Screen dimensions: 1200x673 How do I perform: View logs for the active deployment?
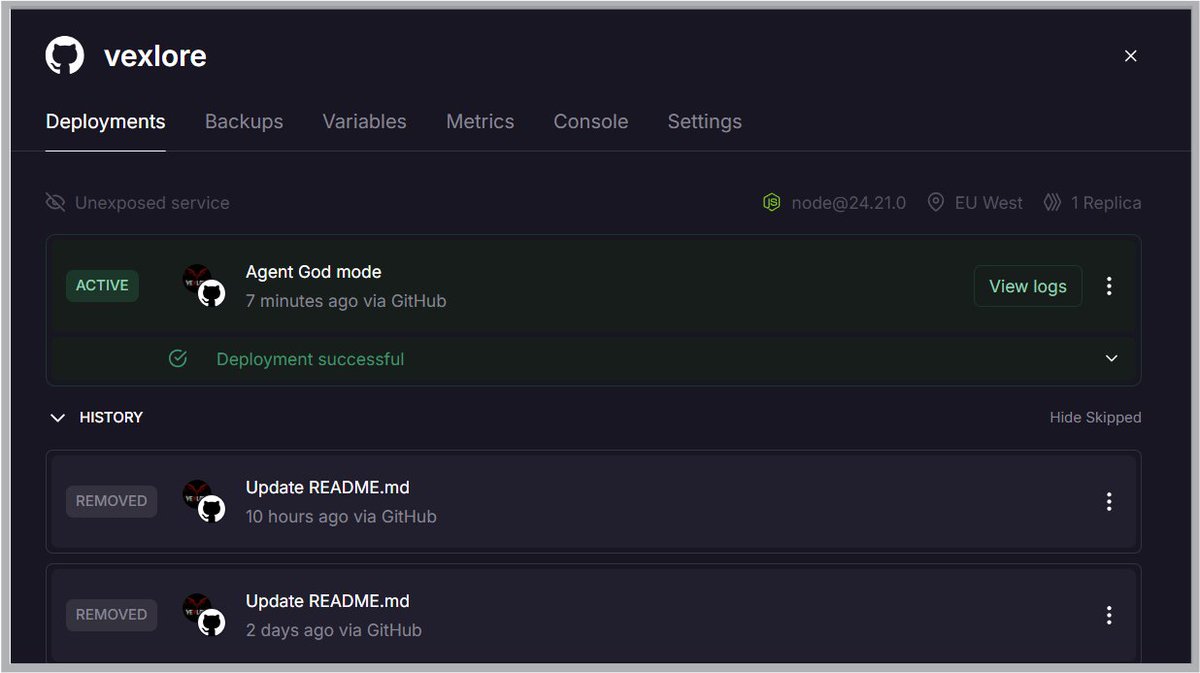coord(1028,286)
